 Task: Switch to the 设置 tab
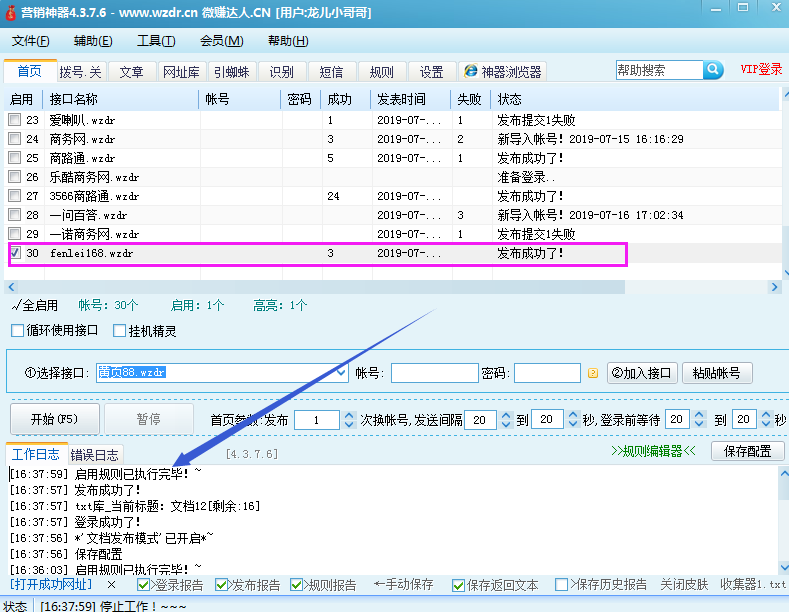431,71
